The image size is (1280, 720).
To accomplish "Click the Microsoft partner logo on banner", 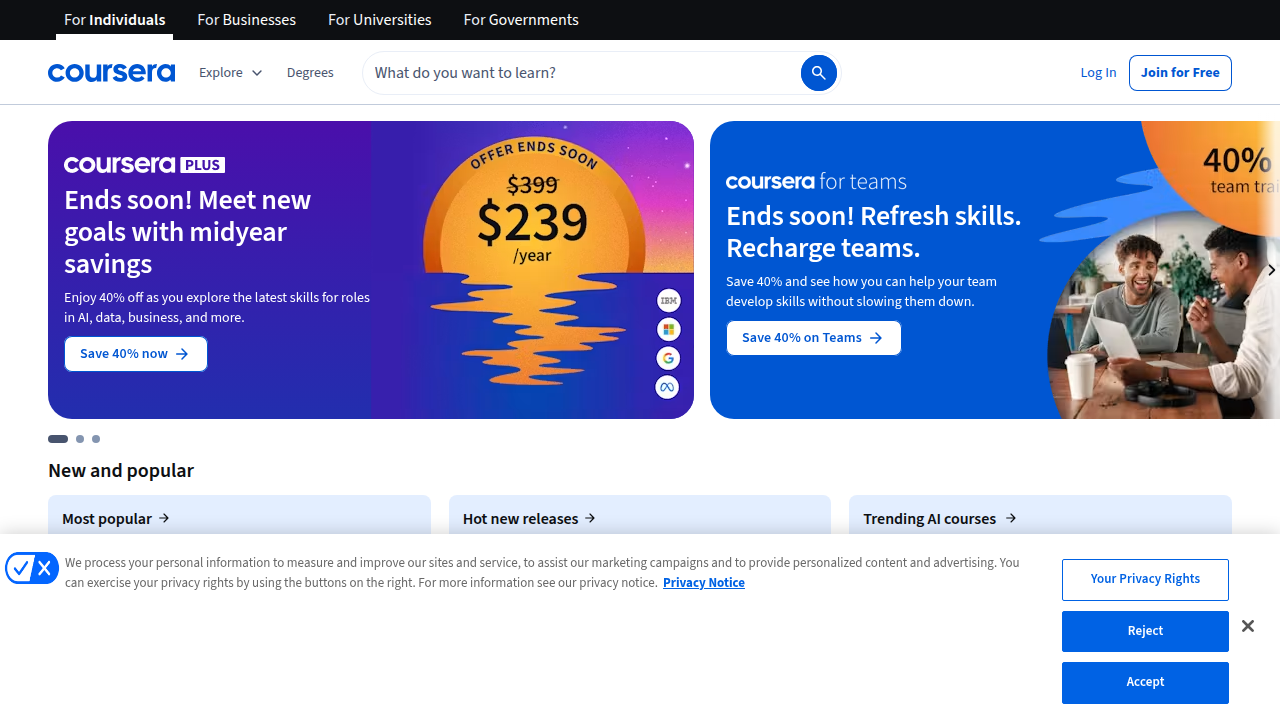I will tap(668, 329).
